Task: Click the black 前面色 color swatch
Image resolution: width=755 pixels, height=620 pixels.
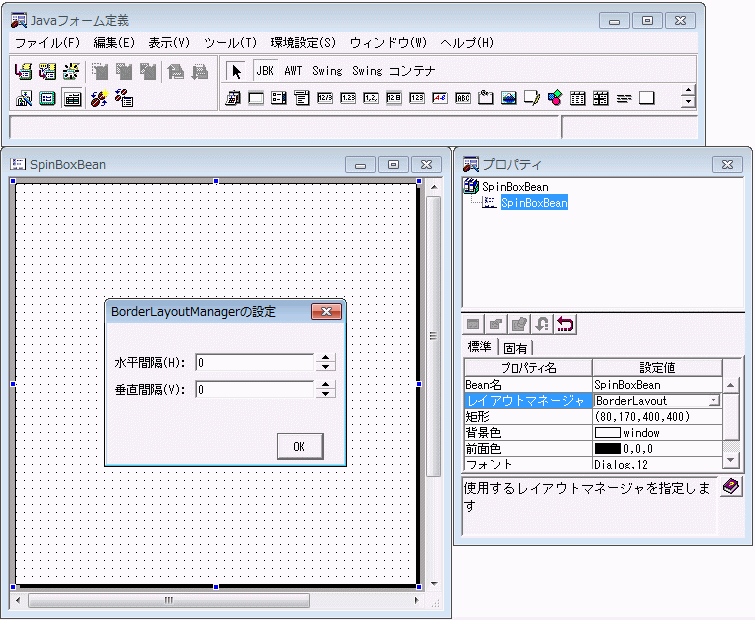Action: (x=608, y=449)
